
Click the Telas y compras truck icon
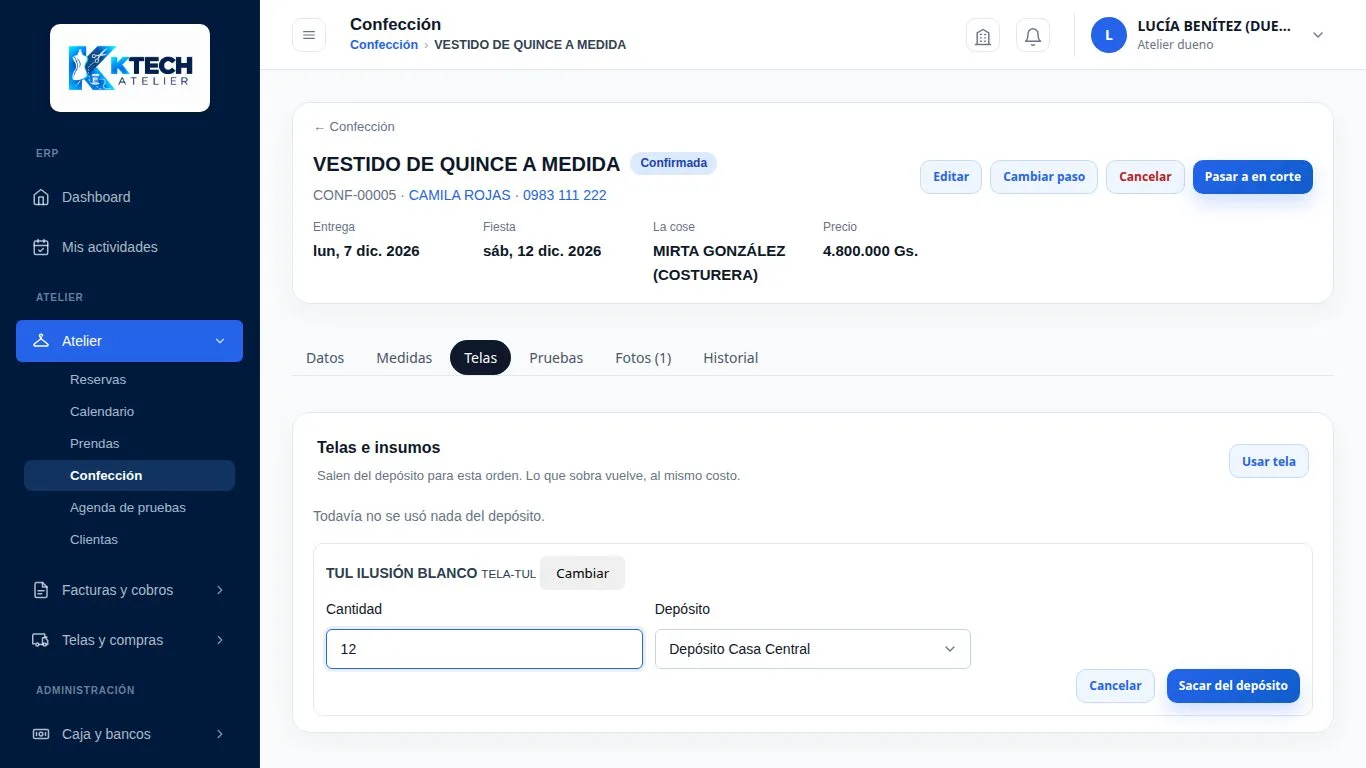pyautogui.click(x=41, y=640)
